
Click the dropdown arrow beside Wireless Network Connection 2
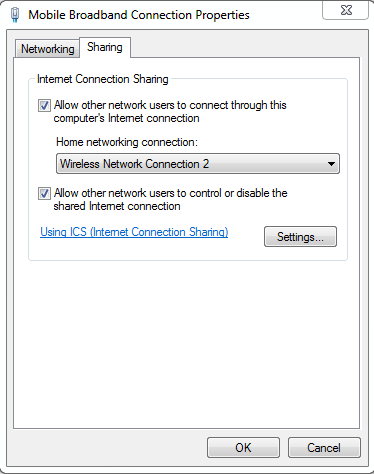331,164
